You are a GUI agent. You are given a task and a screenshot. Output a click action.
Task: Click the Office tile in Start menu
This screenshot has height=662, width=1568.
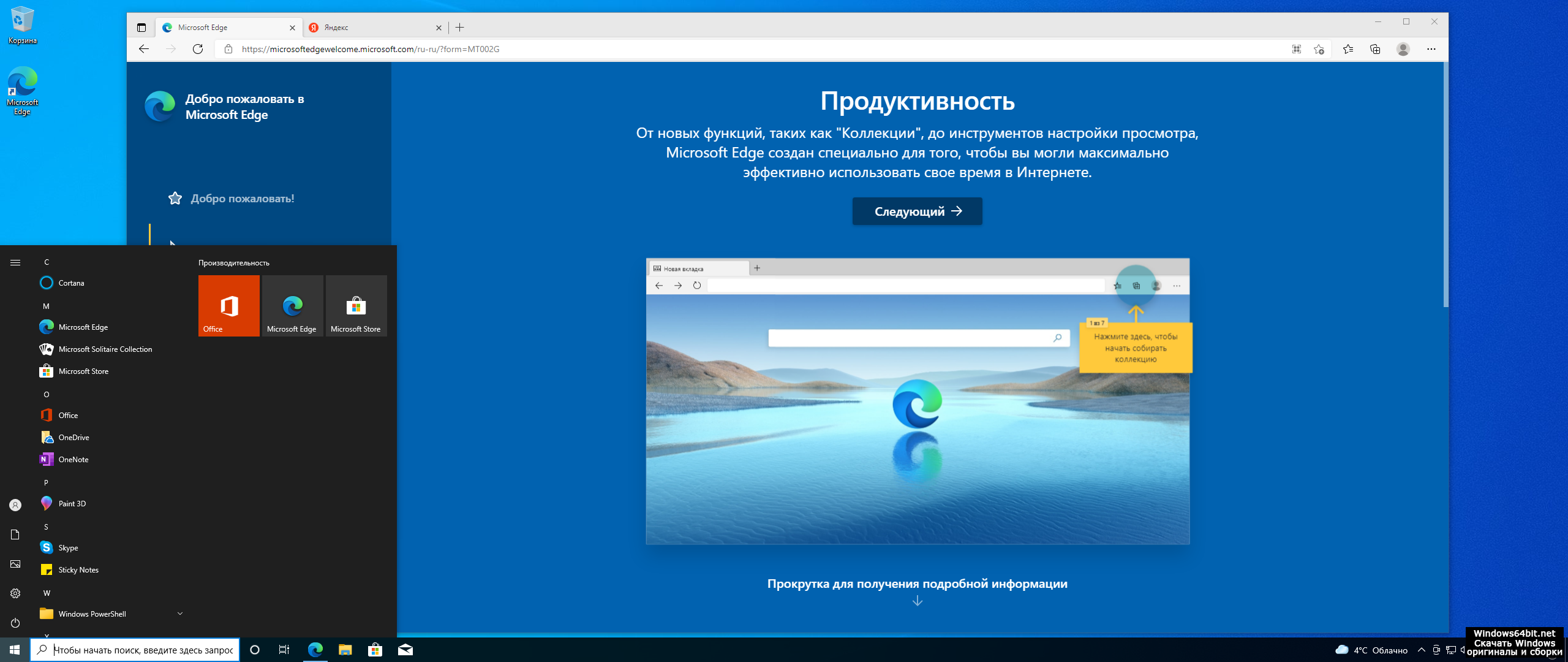pyautogui.click(x=228, y=306)
